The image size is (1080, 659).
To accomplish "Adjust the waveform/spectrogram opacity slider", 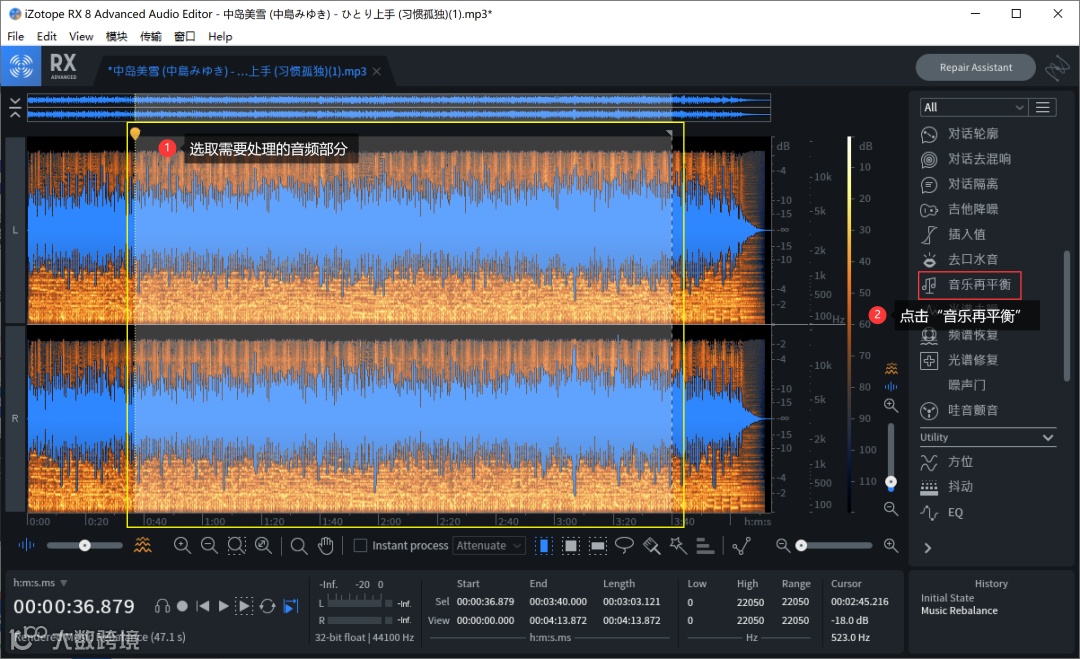I will 85,545.
